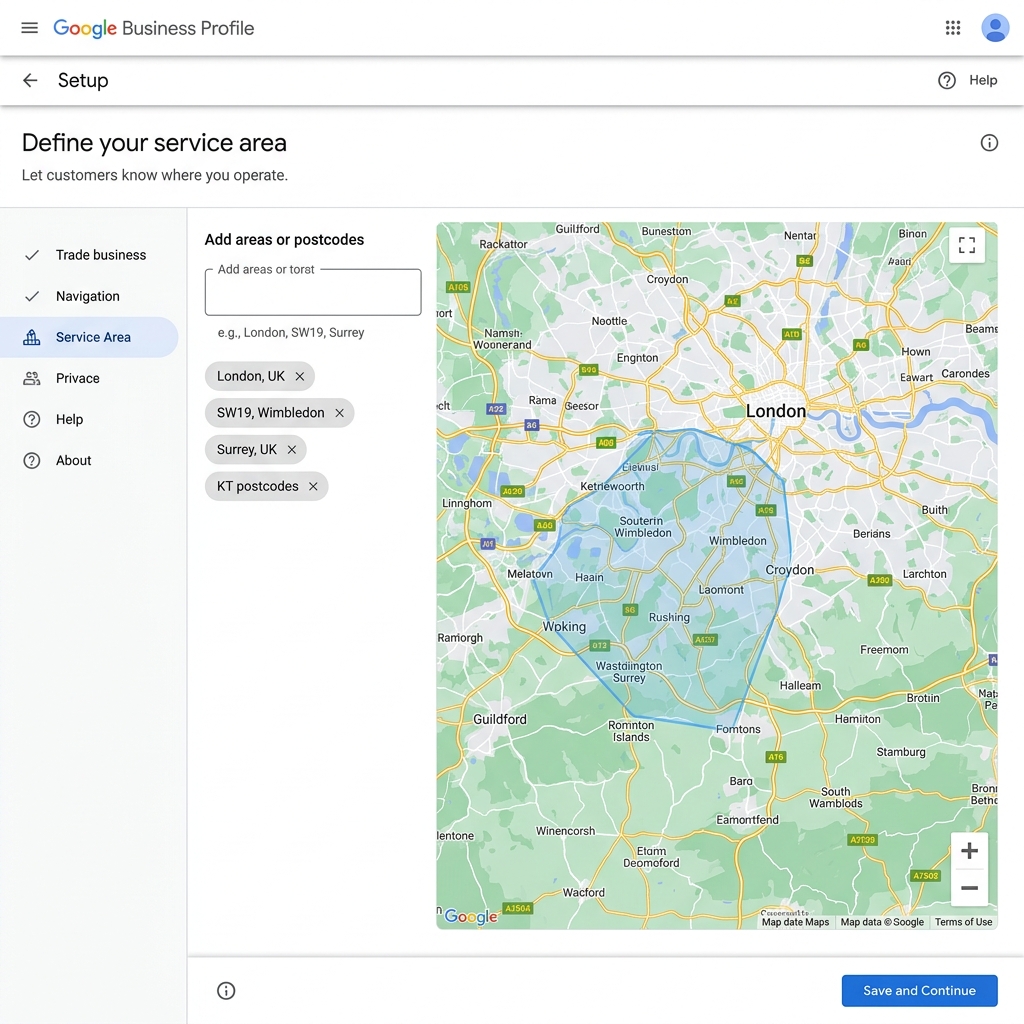Zoom in on the map
Viewport: 1024px width, 1024px height.
coord(969,851)
